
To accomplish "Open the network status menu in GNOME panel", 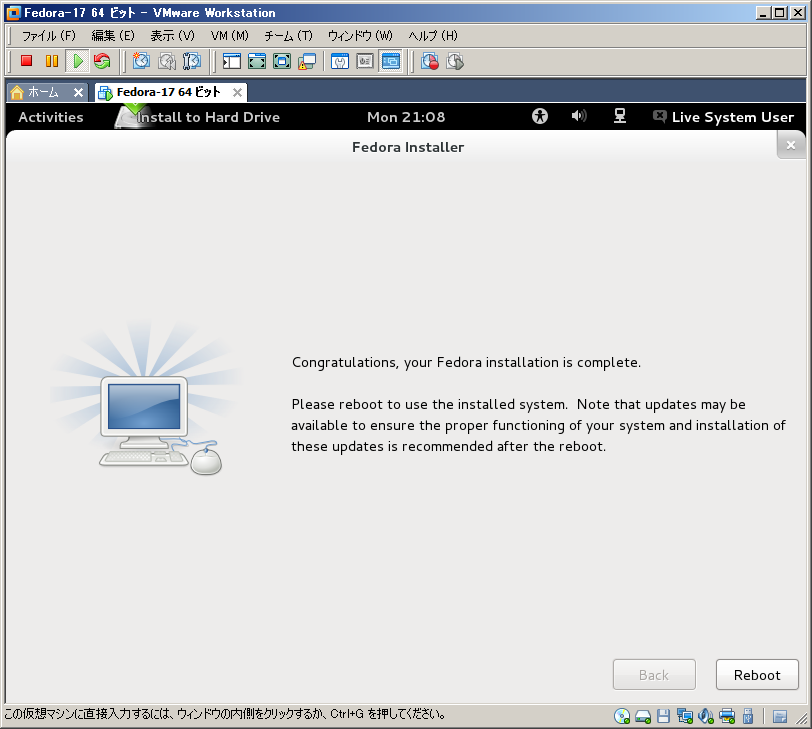I will coord(620,116).
